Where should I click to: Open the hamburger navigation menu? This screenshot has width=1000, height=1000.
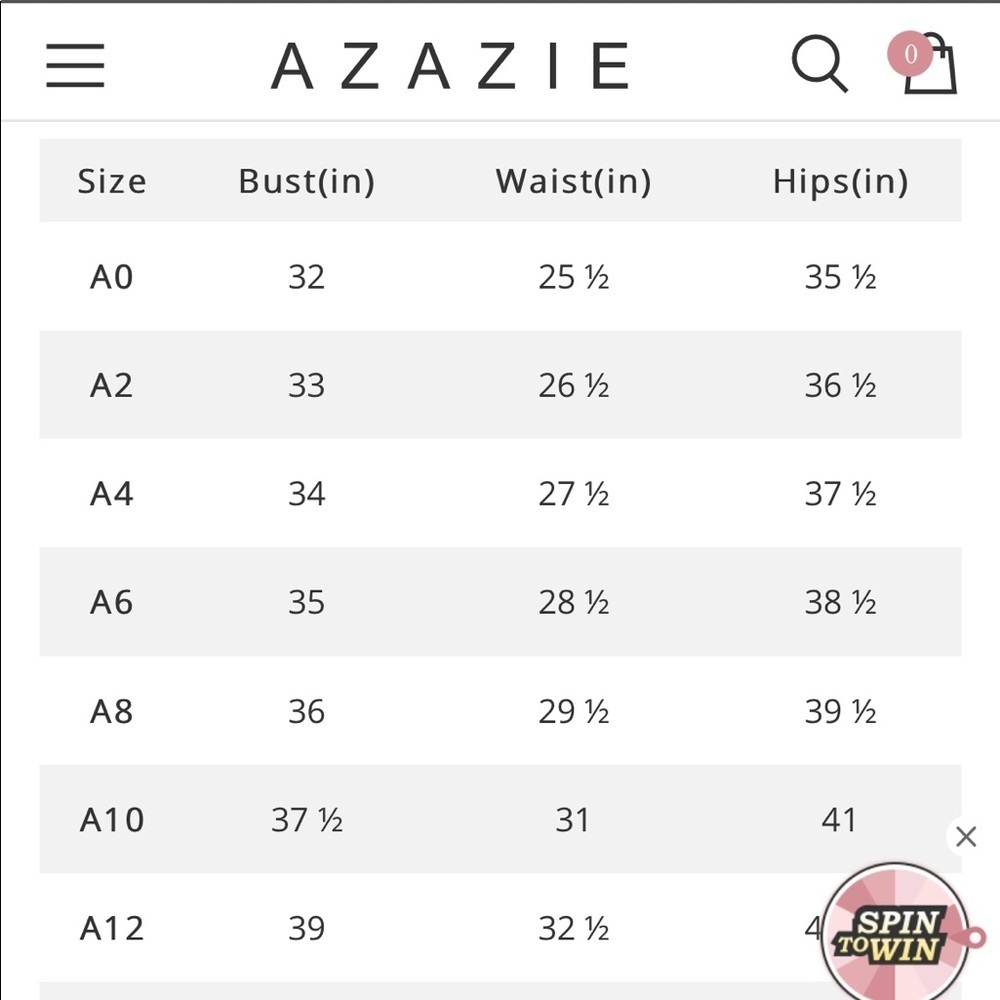coord(75,66)
